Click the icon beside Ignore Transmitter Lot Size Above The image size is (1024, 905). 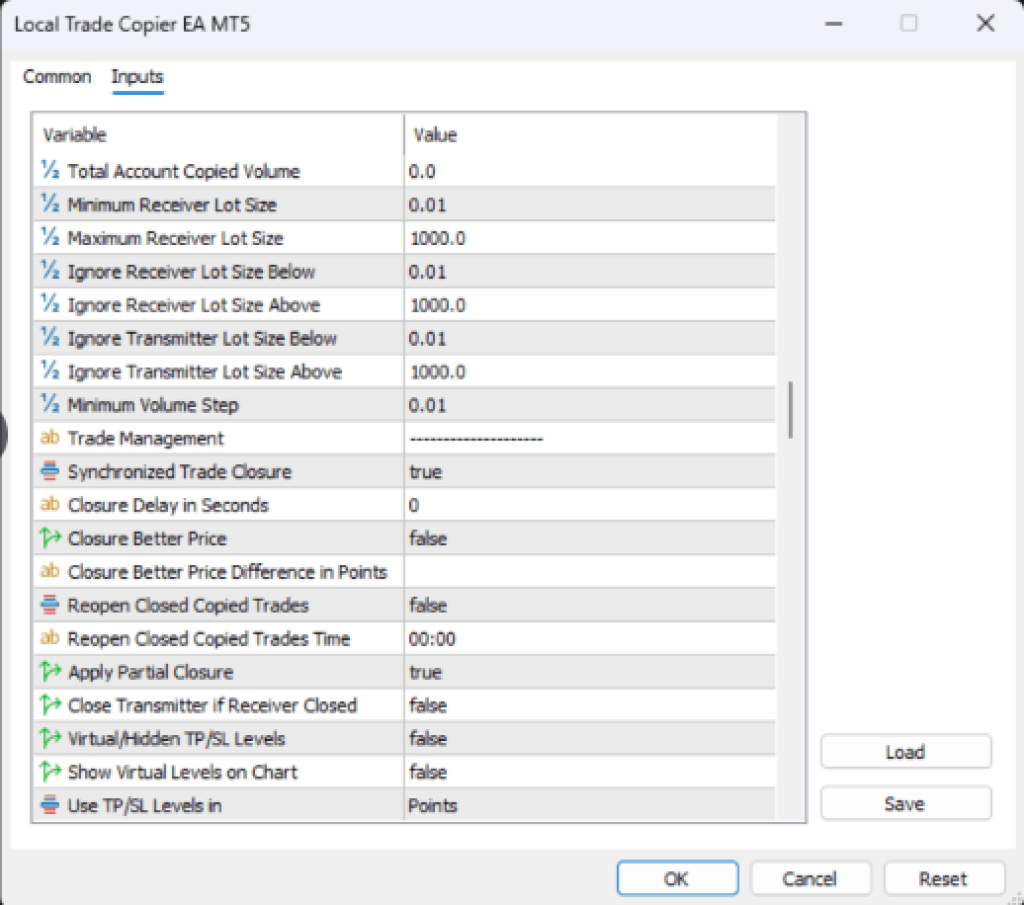click(x=50, y=371)
